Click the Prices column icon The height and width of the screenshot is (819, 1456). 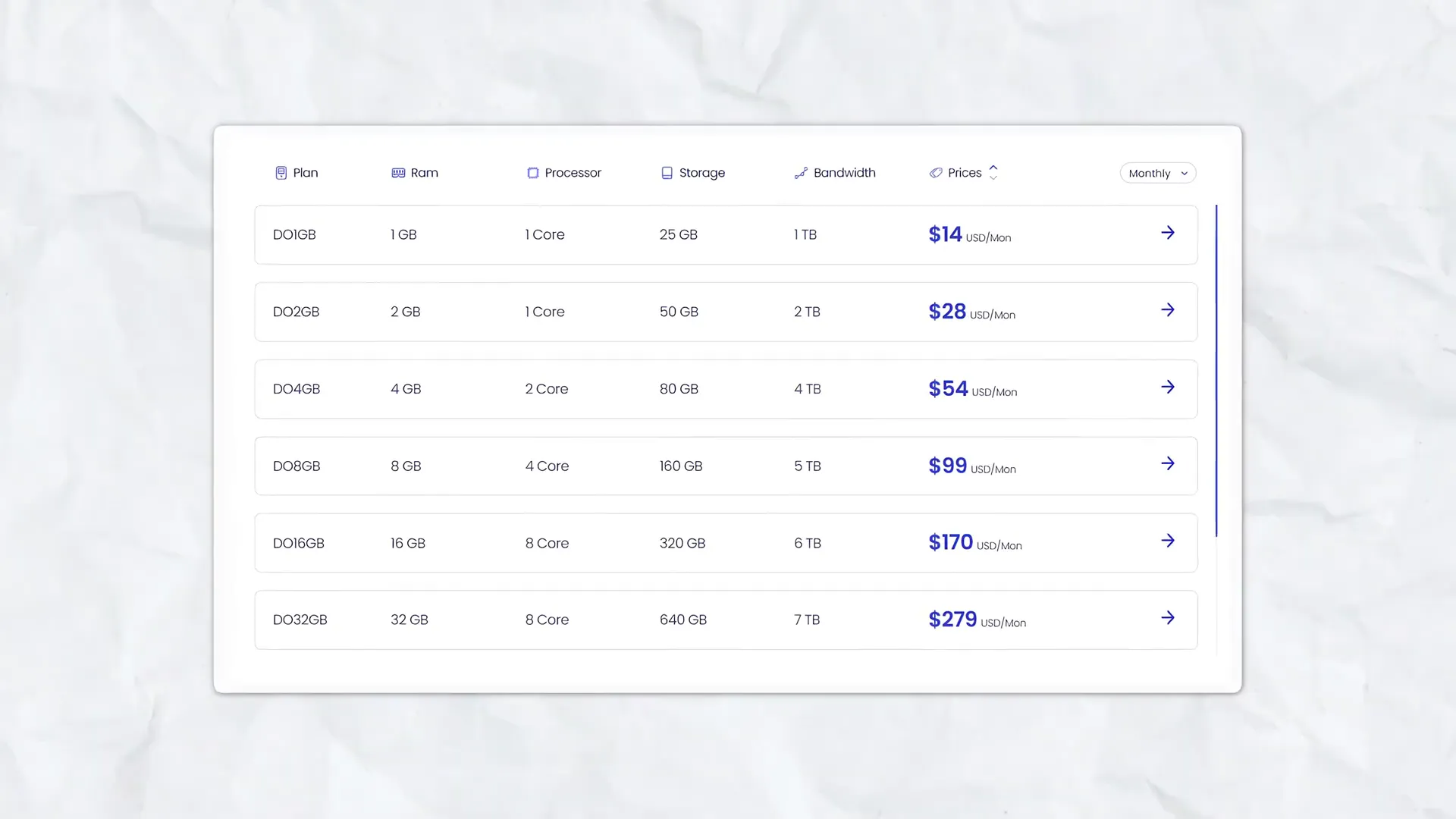(935, 172)
